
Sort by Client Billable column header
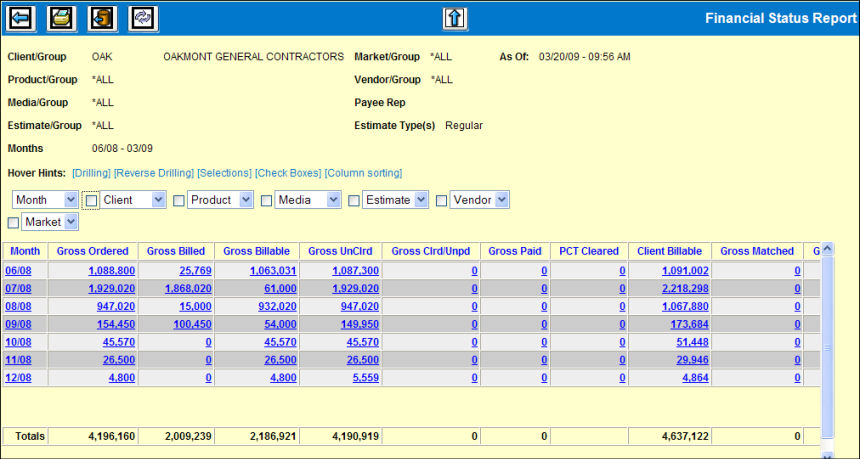tap(670, 251)
